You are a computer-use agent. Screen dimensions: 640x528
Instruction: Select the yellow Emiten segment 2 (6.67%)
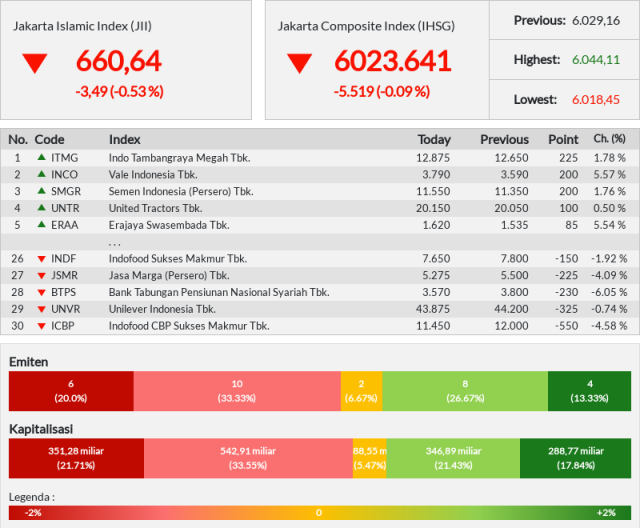tap(361, 391)
